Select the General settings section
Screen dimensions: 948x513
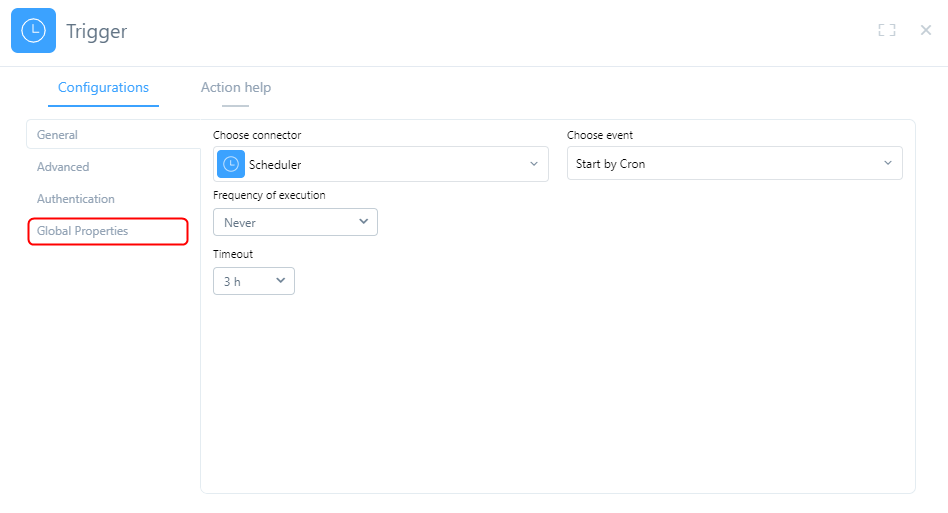58,135
